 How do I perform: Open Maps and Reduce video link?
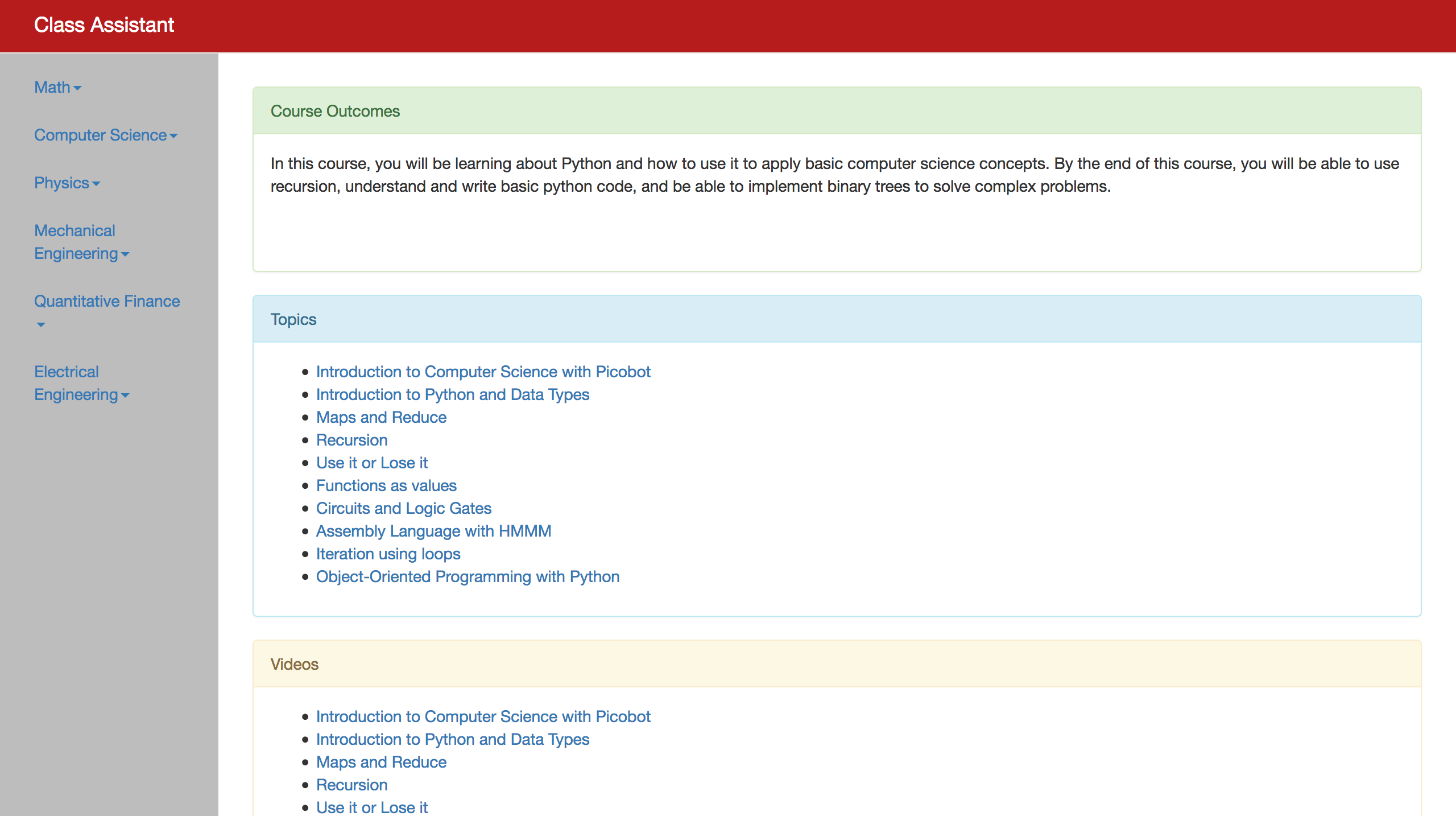[x=381, y=762]
